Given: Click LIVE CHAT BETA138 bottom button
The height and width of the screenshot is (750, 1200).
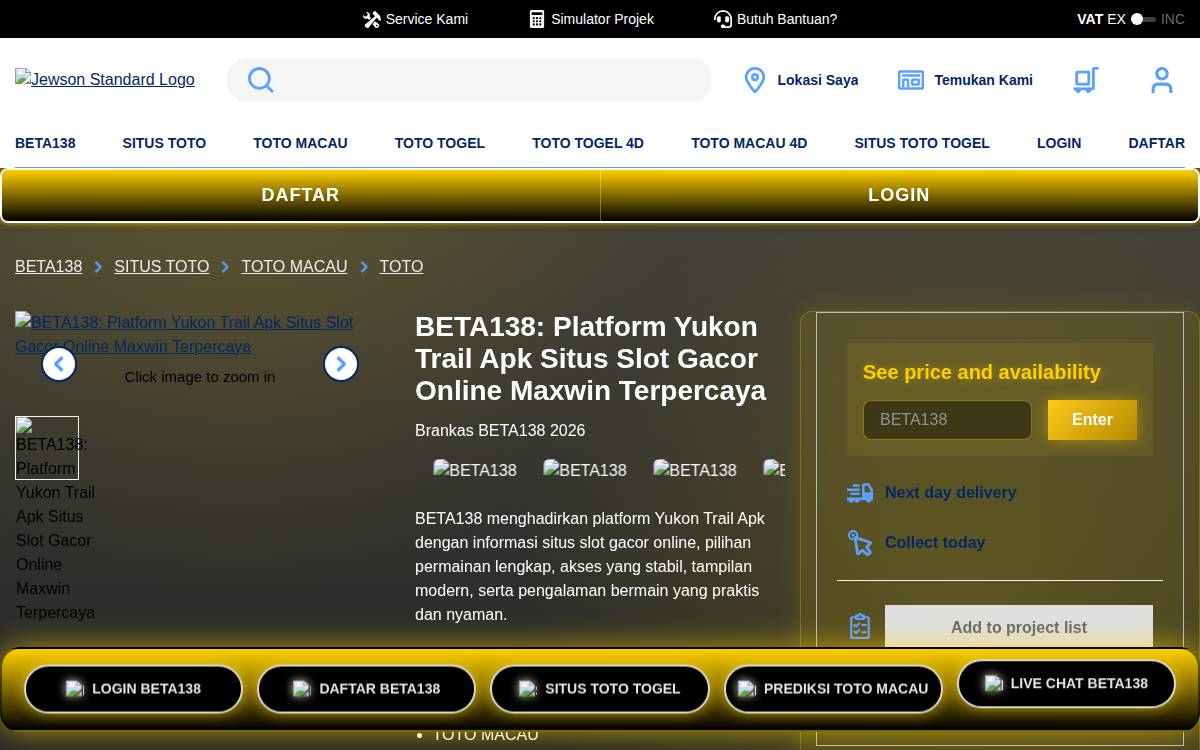Looking at the screenshot, I should (x=1066, y=684).
